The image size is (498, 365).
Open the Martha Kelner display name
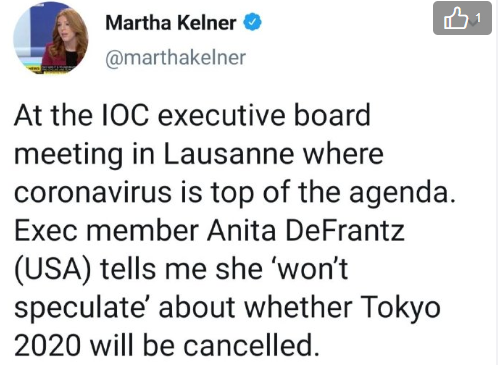pyautogui.click(x=171, y=23)
